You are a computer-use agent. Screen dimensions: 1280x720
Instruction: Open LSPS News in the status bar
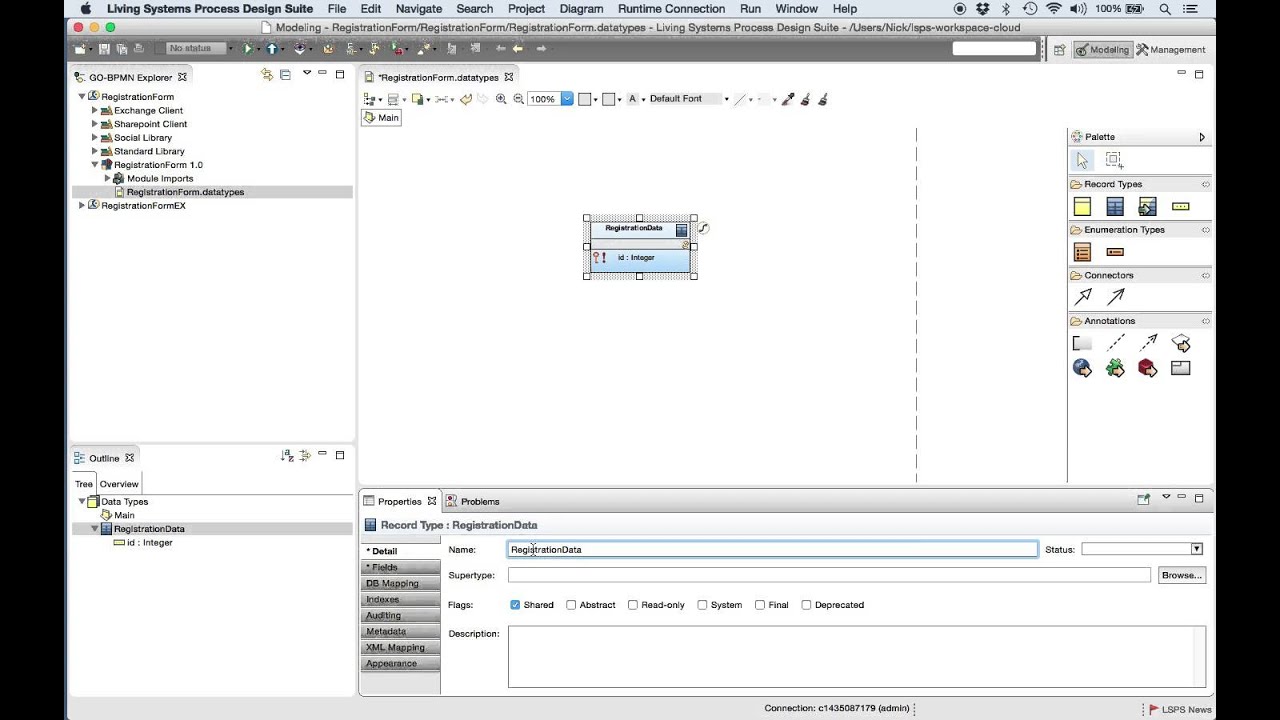click(1179, 709)
